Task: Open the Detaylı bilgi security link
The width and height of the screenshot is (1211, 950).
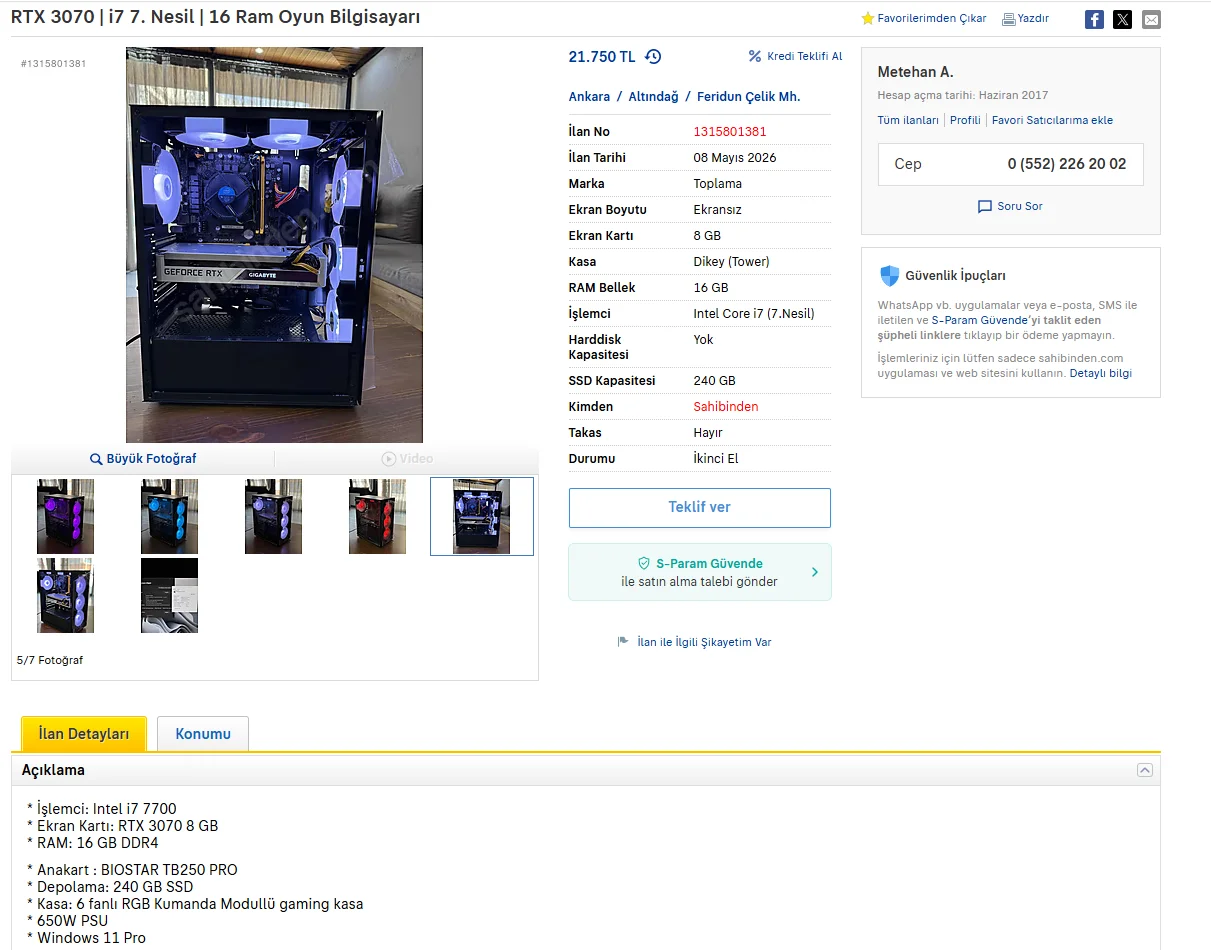Action: 1101,373
